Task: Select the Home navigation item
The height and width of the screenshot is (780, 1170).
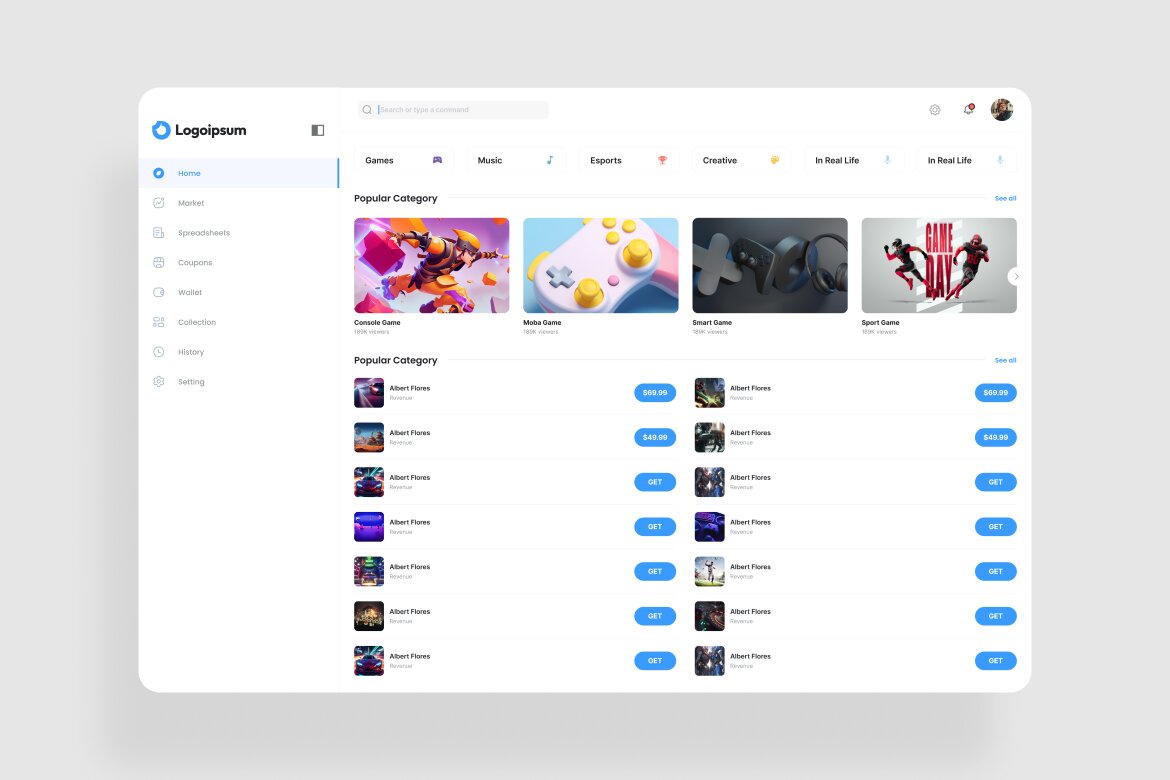Action: (188, 172)
